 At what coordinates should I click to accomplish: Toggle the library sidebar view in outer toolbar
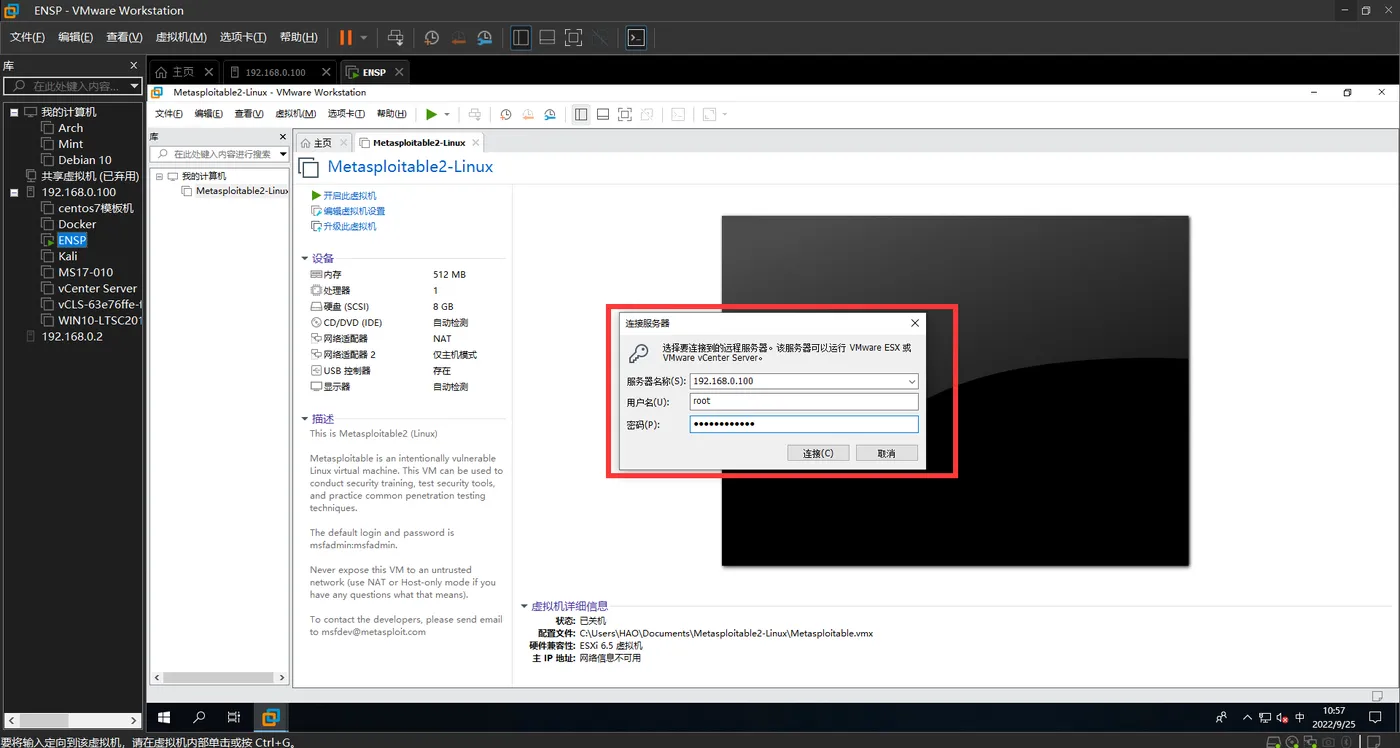[x=521, y=37]
